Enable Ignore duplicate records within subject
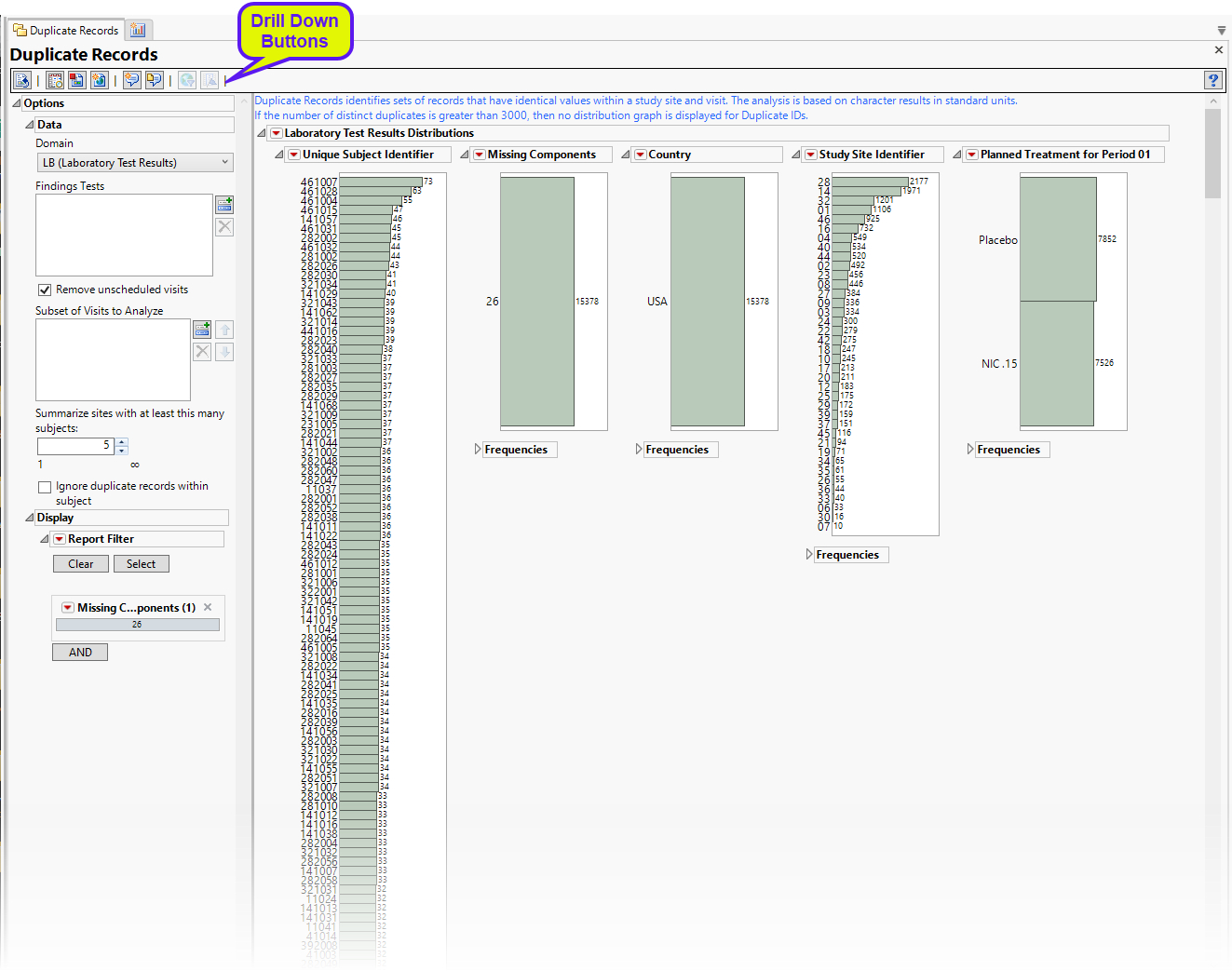The image size is (1232, 971). [x=45, y=487]
